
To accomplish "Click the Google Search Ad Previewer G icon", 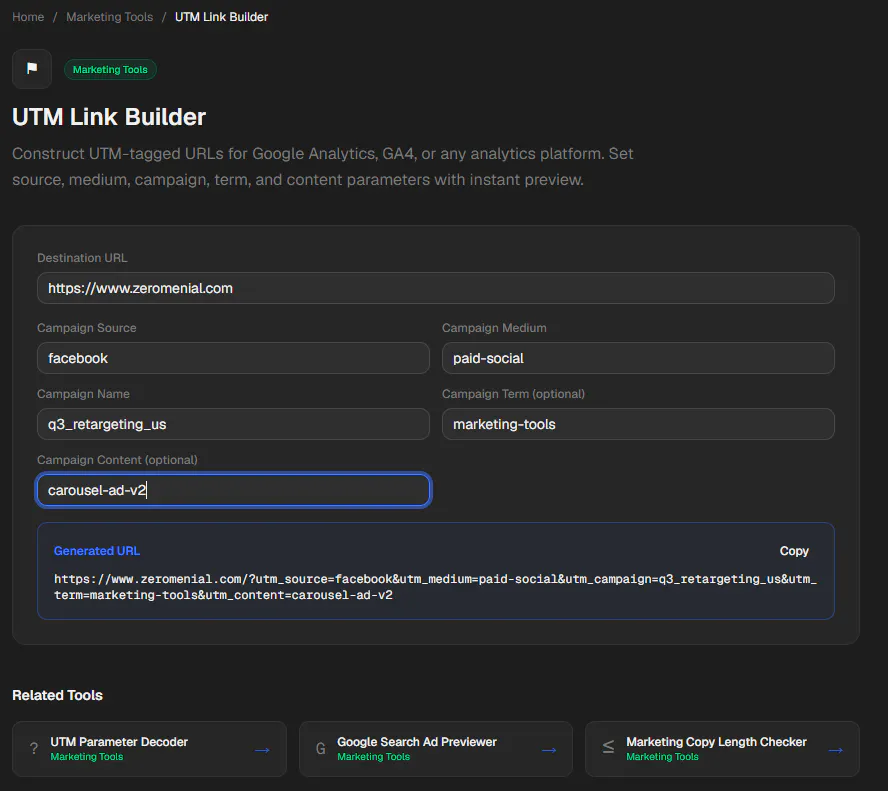I will click(x=321, y=749).
